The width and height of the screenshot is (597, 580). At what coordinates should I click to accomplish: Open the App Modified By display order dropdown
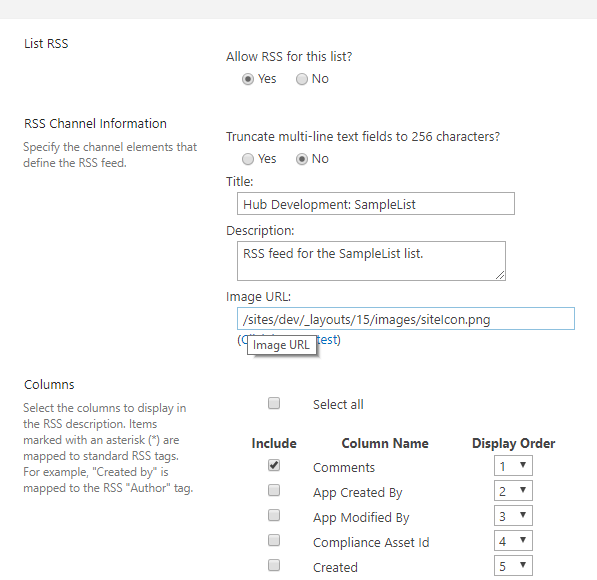click(x=513, y=516)
